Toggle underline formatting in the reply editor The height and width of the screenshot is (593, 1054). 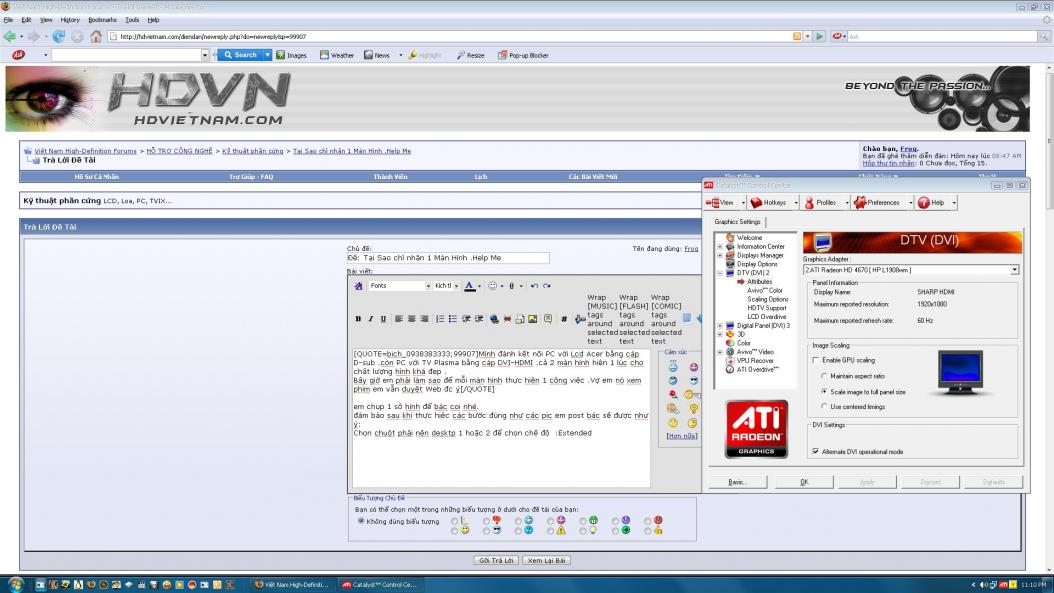(x=383, y=319)
